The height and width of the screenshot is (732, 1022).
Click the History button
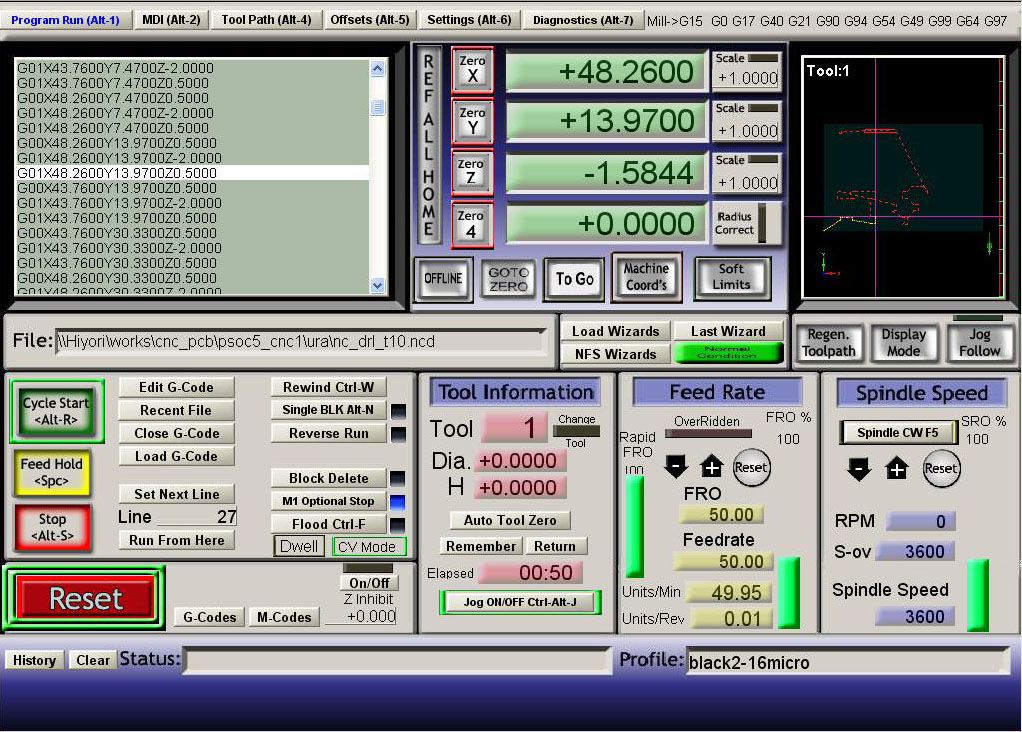35,660
